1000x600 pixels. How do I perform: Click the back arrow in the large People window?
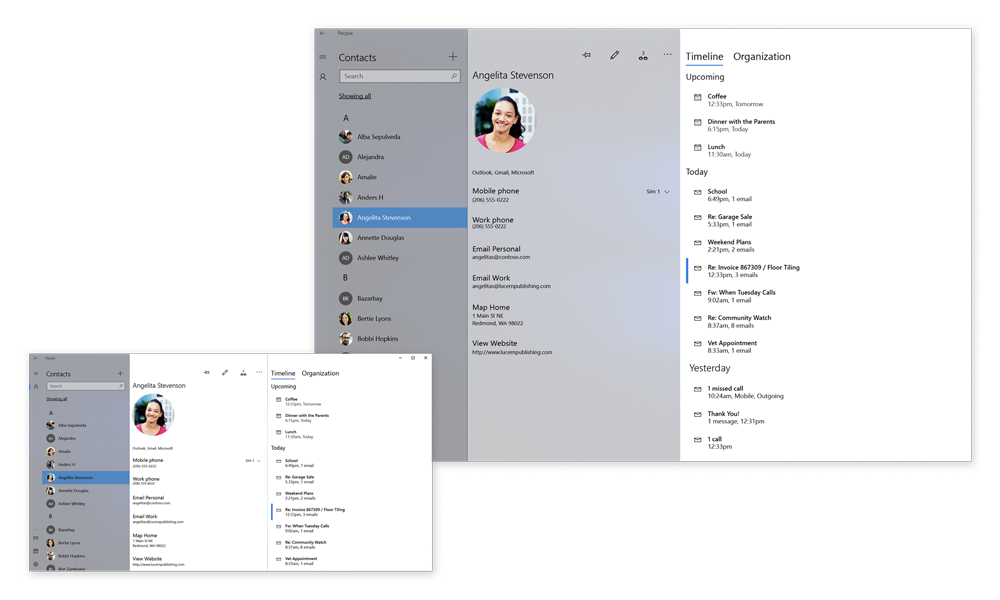(323, 33)
